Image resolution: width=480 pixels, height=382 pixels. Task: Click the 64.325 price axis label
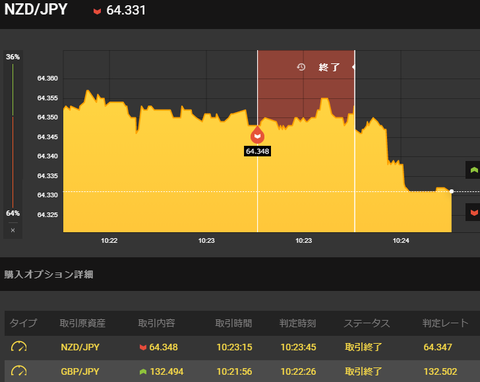(x=47, y=215)
